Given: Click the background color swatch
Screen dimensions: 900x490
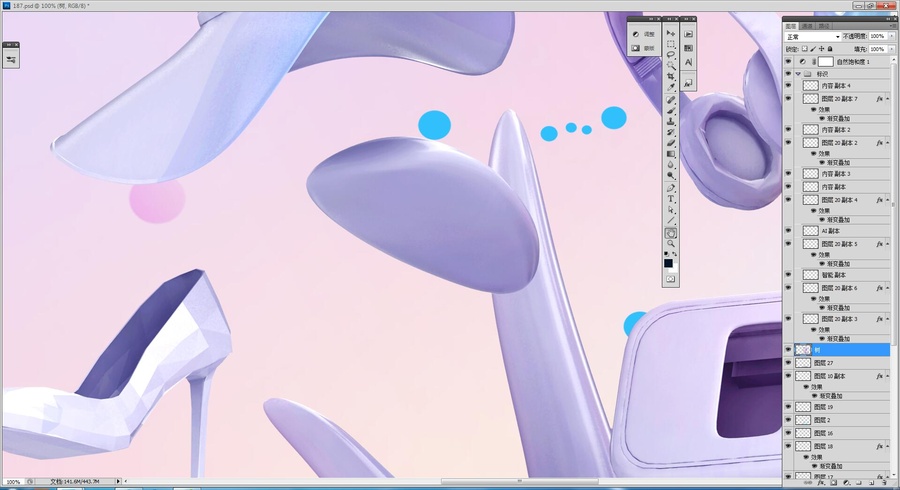Looking at the screenshot, I should (675, 268).
